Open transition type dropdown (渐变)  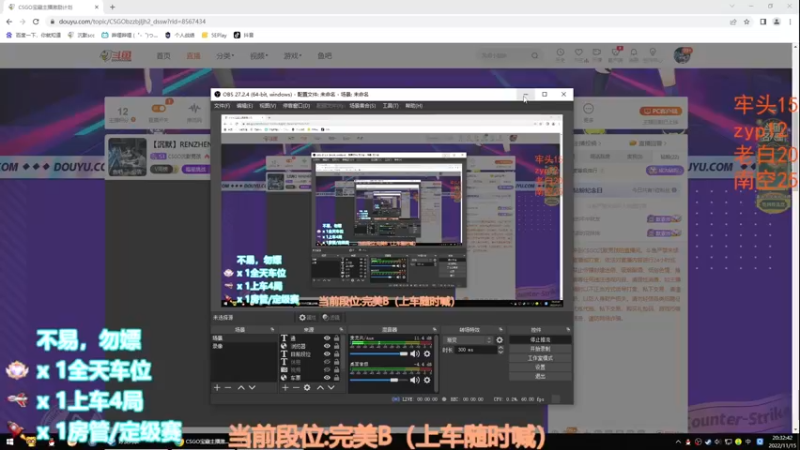[x=469, y=340]
